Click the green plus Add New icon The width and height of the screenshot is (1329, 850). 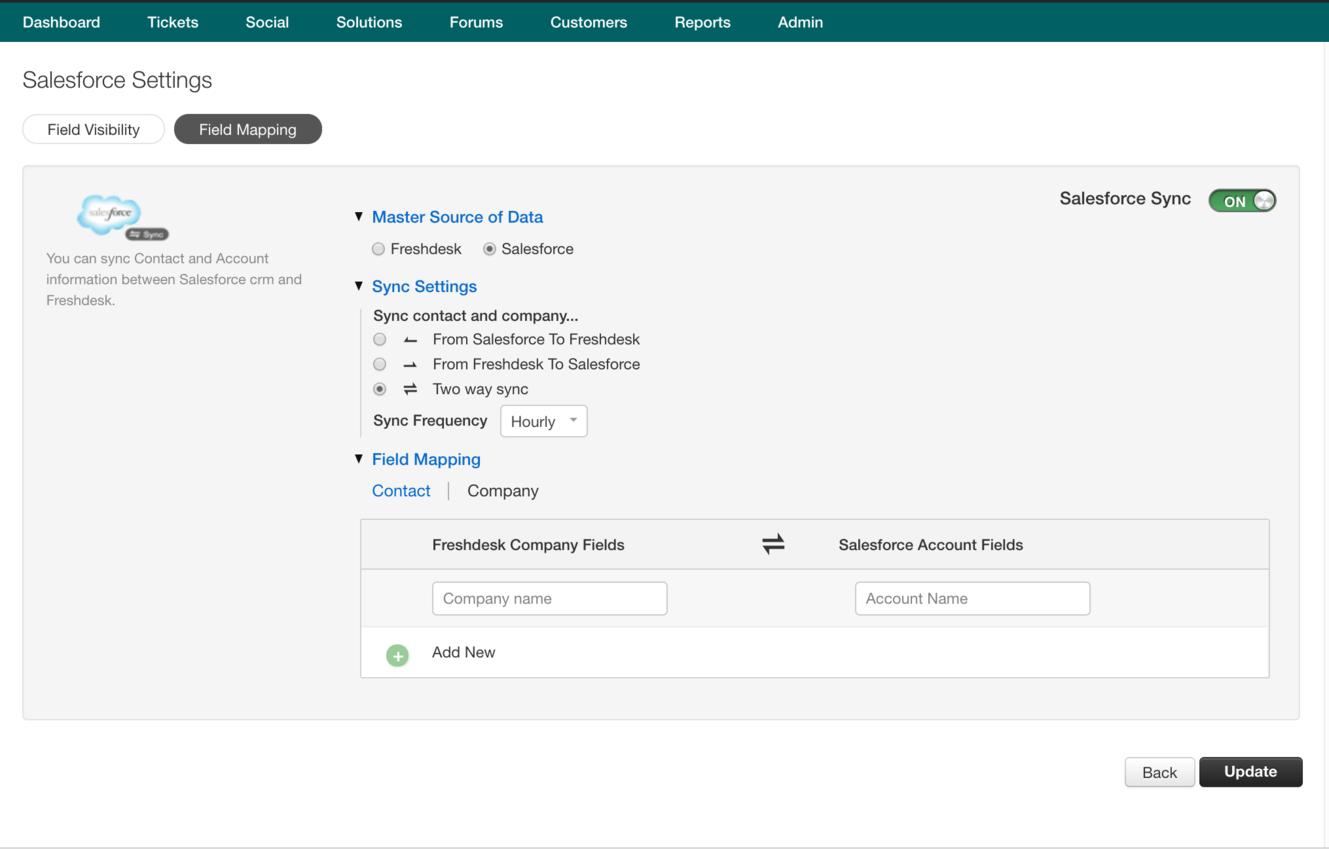coord(397,655)
